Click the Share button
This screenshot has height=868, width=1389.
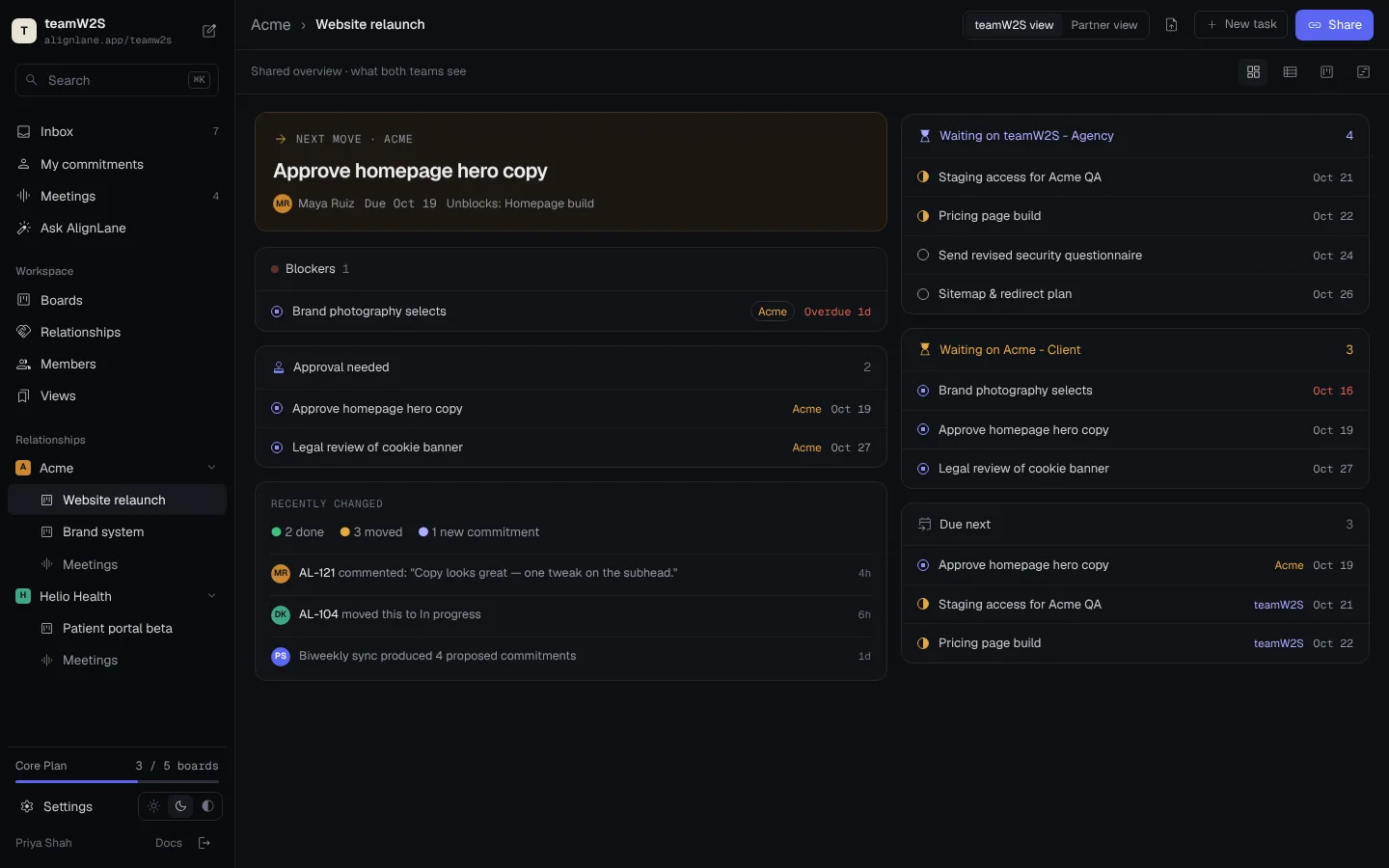pyautogui.click(x=1334, y=25)
